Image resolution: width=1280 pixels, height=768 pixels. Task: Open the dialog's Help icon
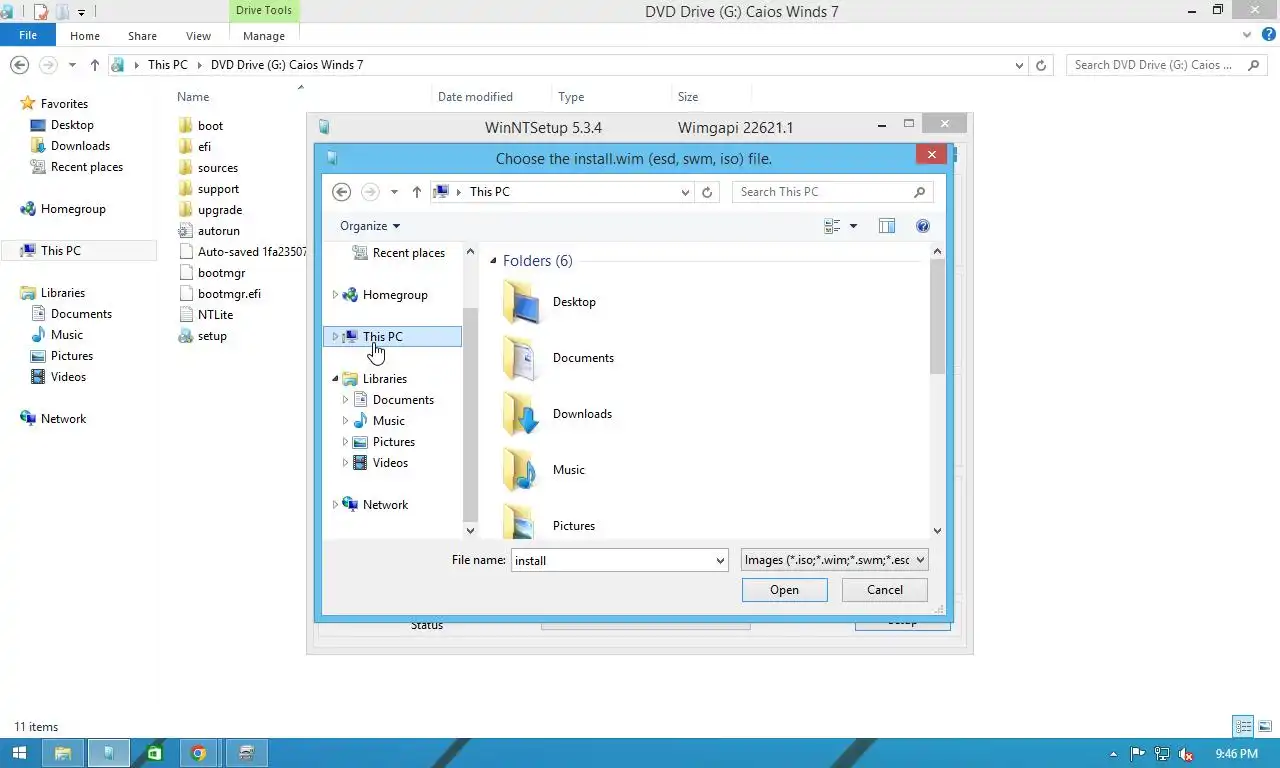tap(923, 226)
